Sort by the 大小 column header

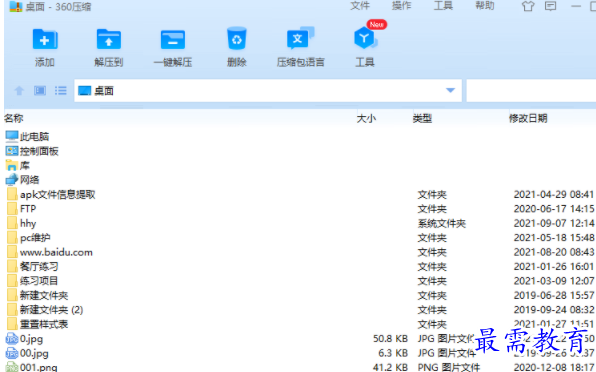point(366,119)
